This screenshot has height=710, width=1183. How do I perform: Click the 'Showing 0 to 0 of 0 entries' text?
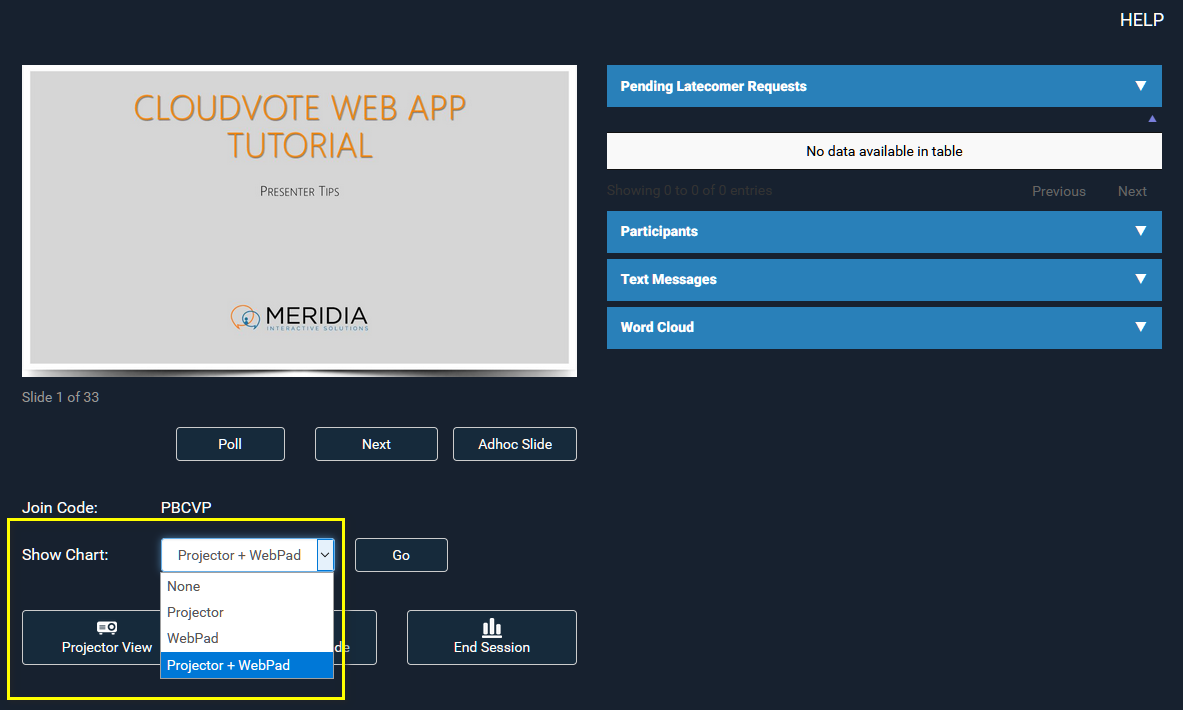(690, 190)
